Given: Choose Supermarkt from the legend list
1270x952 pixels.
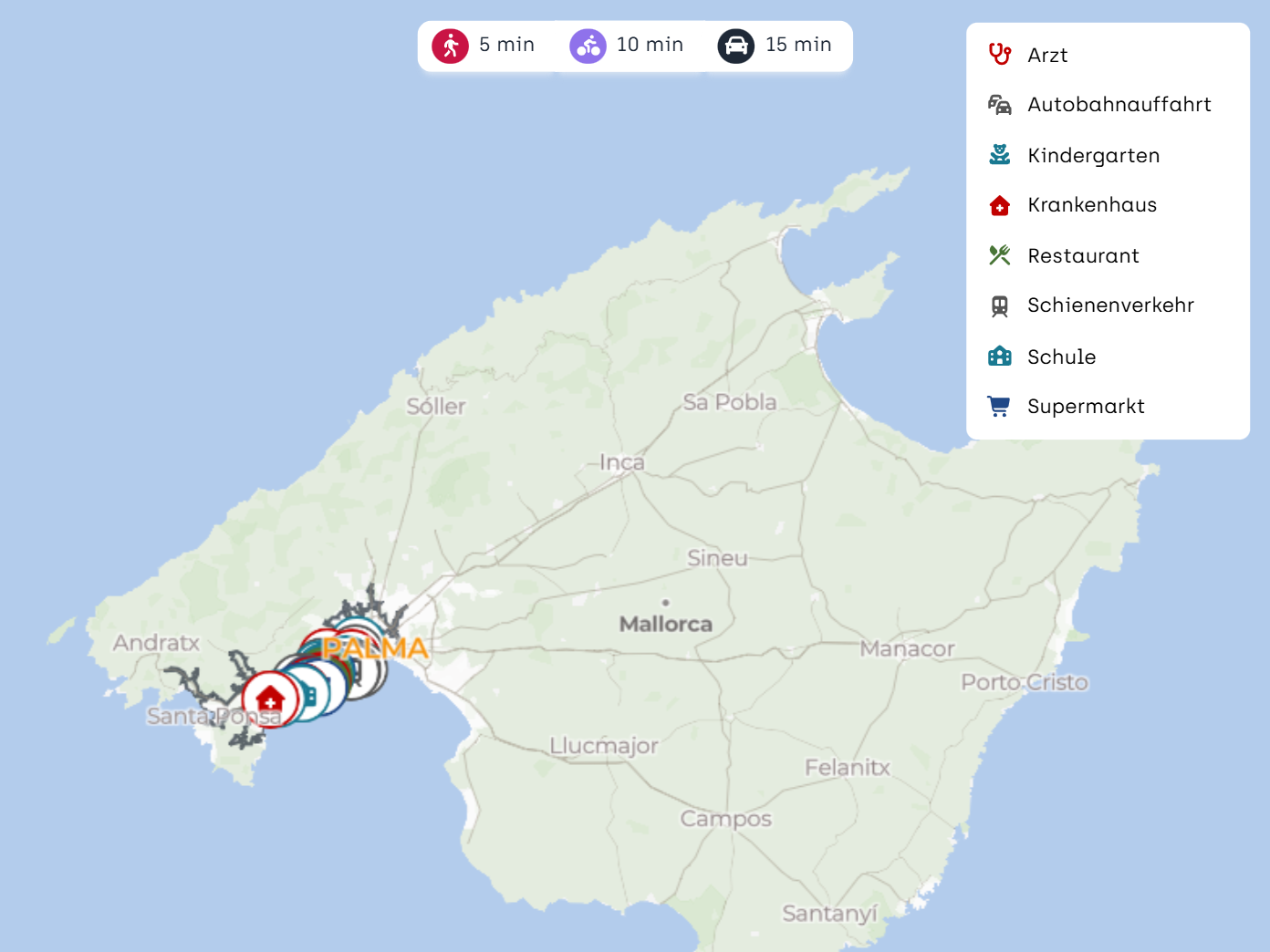Looking at the screenshot, I should click(1086, 407).
